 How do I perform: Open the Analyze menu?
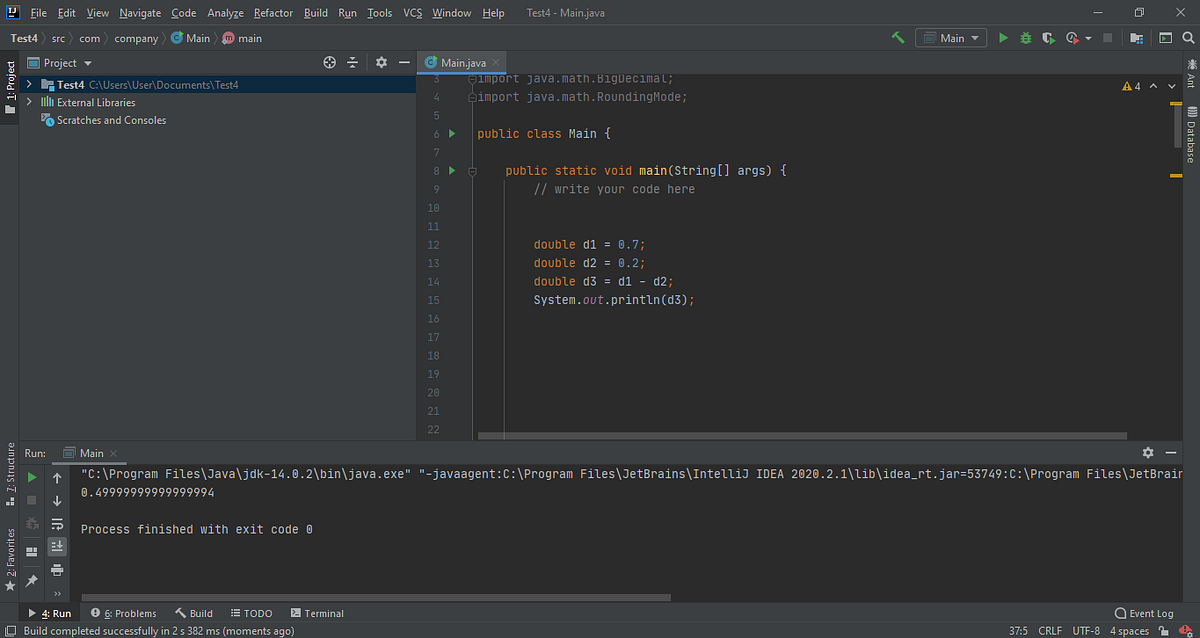tap(226, 13)
